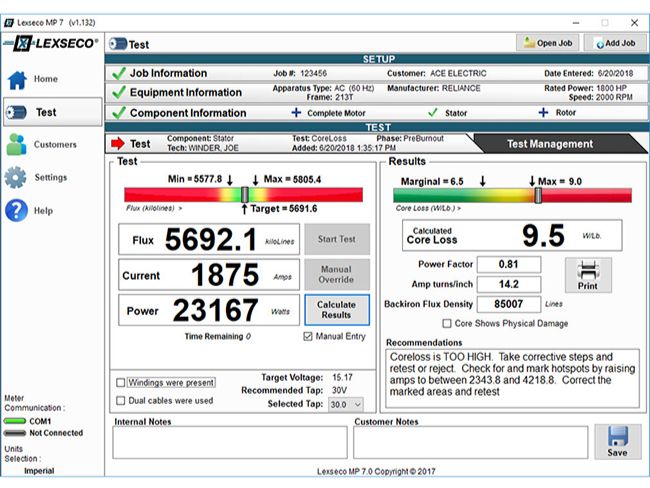Click the Print printer icon
The image size is (650, 488).
click(587, 272)
